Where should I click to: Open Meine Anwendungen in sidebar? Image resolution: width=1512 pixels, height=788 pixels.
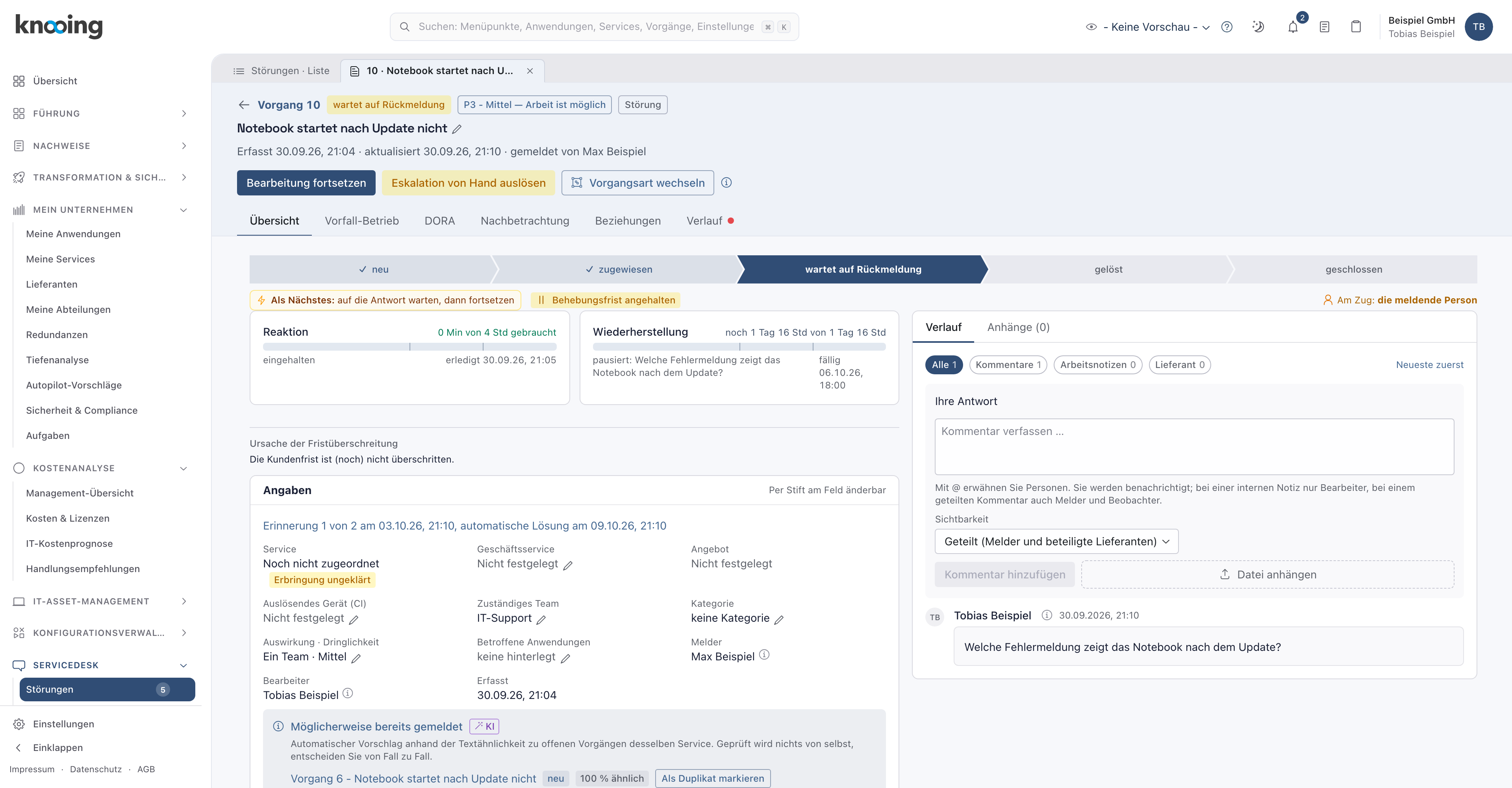pyautogui.click(x=73, y=234)
